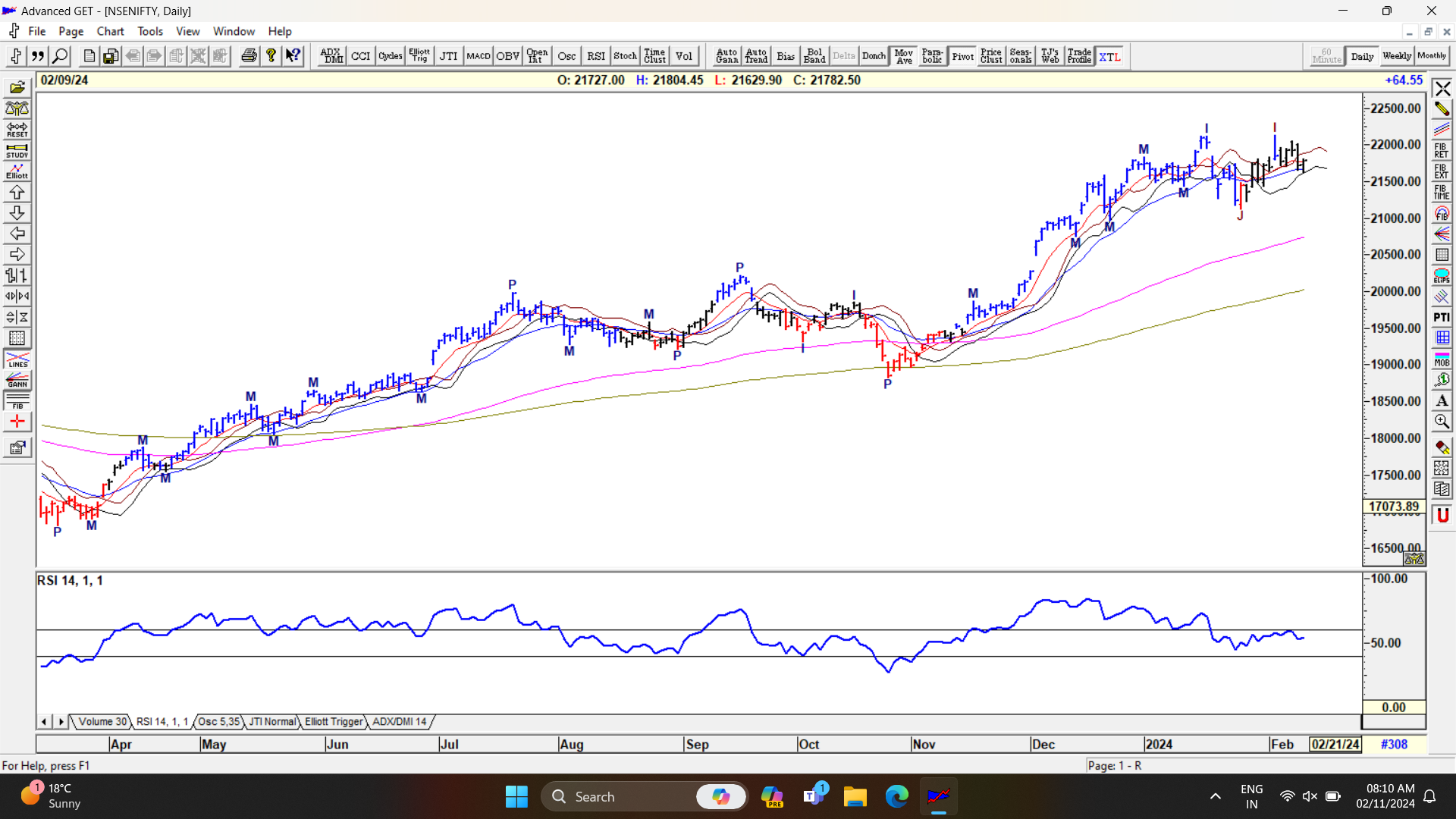The image size is (1456, 819).
Task: Switch to the Osc 5,35 tab
Action: [x=218, y=722]
